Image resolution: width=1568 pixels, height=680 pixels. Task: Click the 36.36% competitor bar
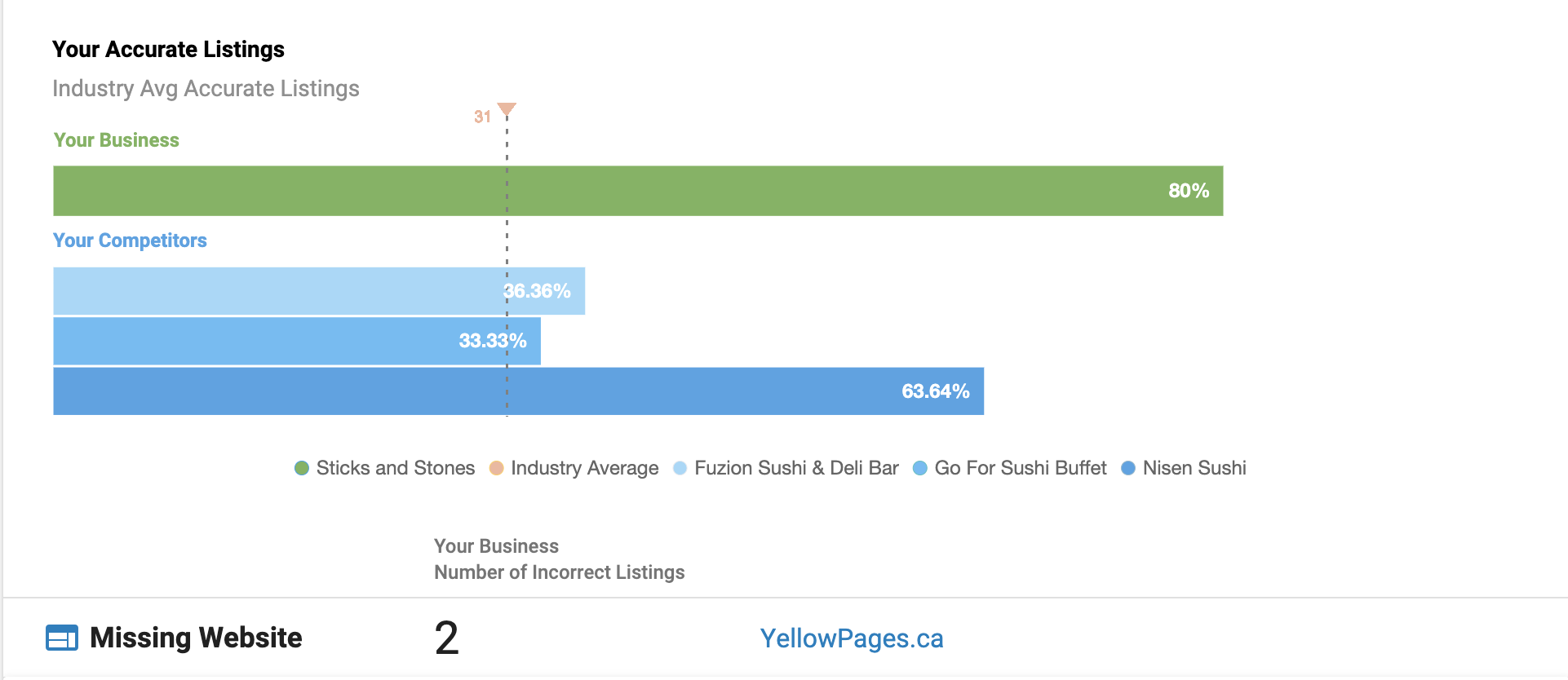click(x=319, y=291)
